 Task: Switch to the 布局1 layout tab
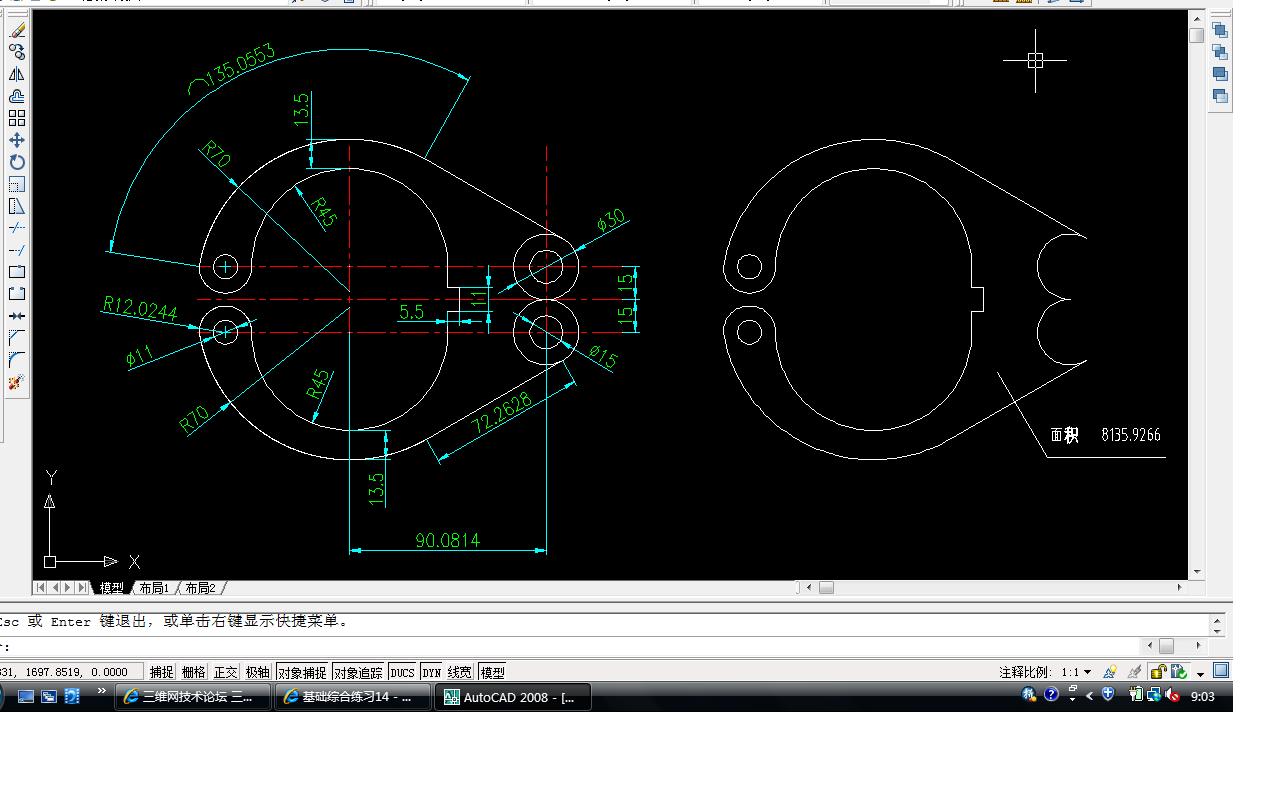(155, 588)
